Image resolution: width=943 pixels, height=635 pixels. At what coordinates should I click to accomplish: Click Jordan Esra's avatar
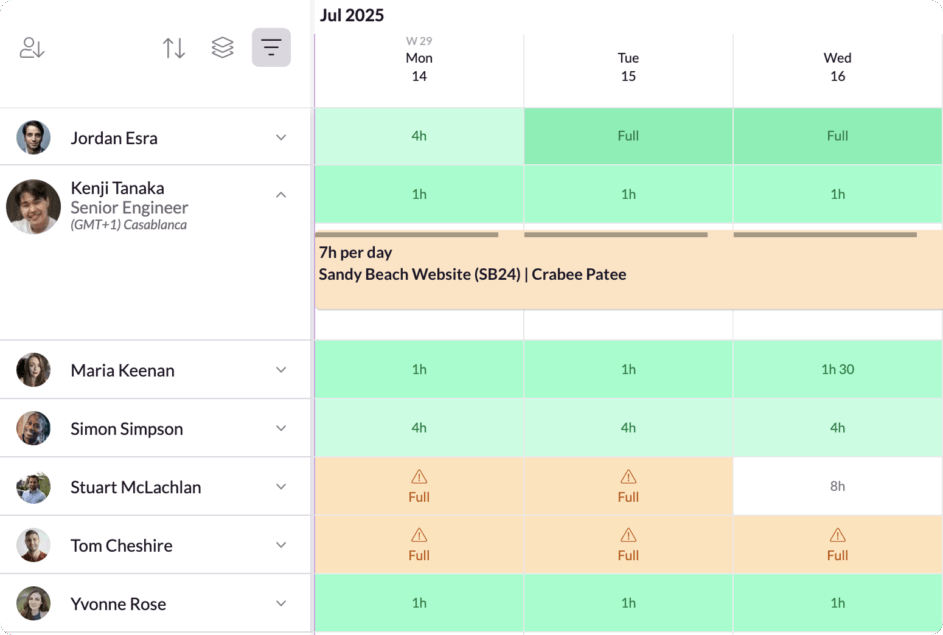pyautogui.click(x=33, y=138)
